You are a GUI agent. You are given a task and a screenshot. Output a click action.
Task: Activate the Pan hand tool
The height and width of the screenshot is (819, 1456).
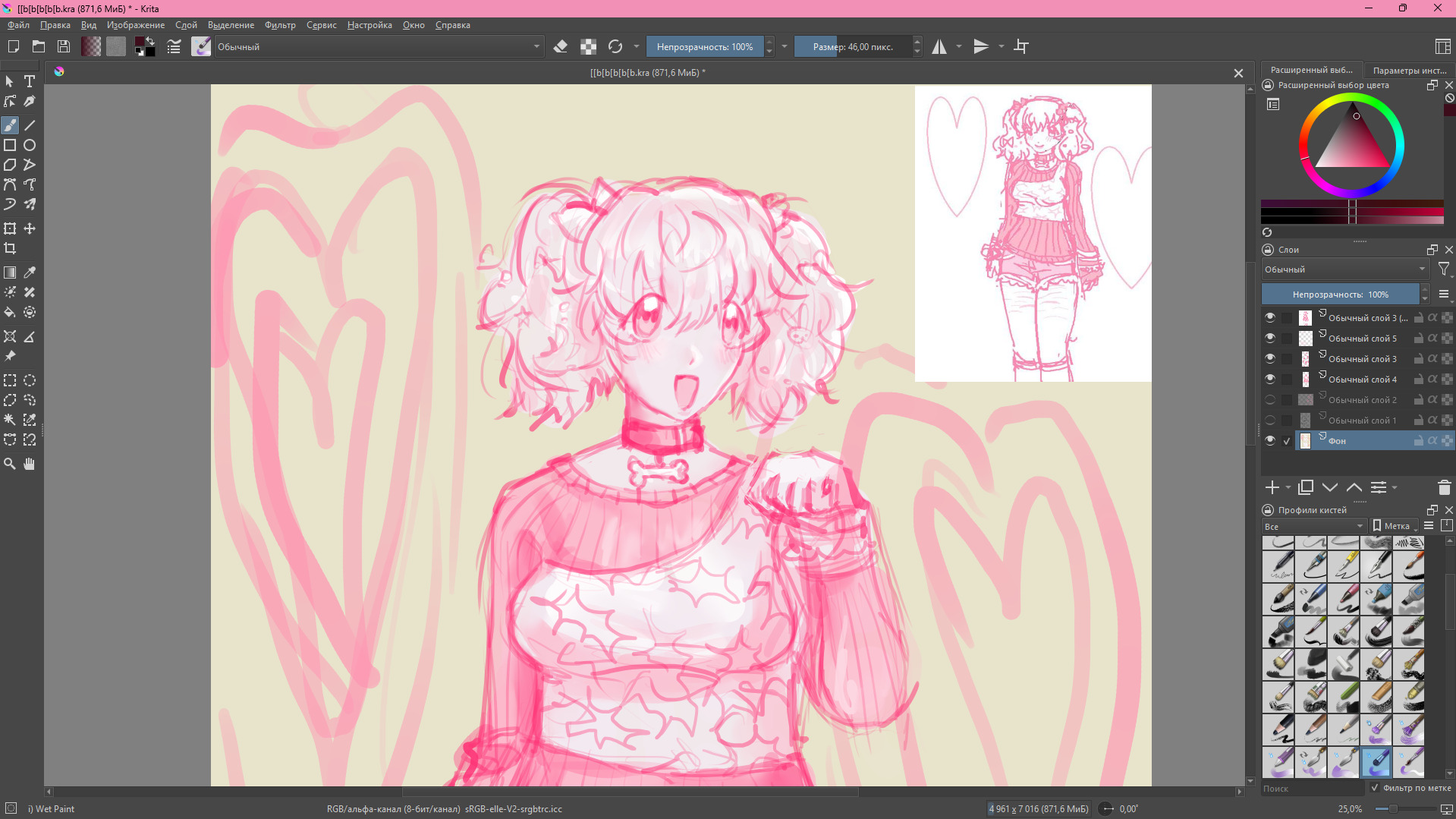[30, 464]
